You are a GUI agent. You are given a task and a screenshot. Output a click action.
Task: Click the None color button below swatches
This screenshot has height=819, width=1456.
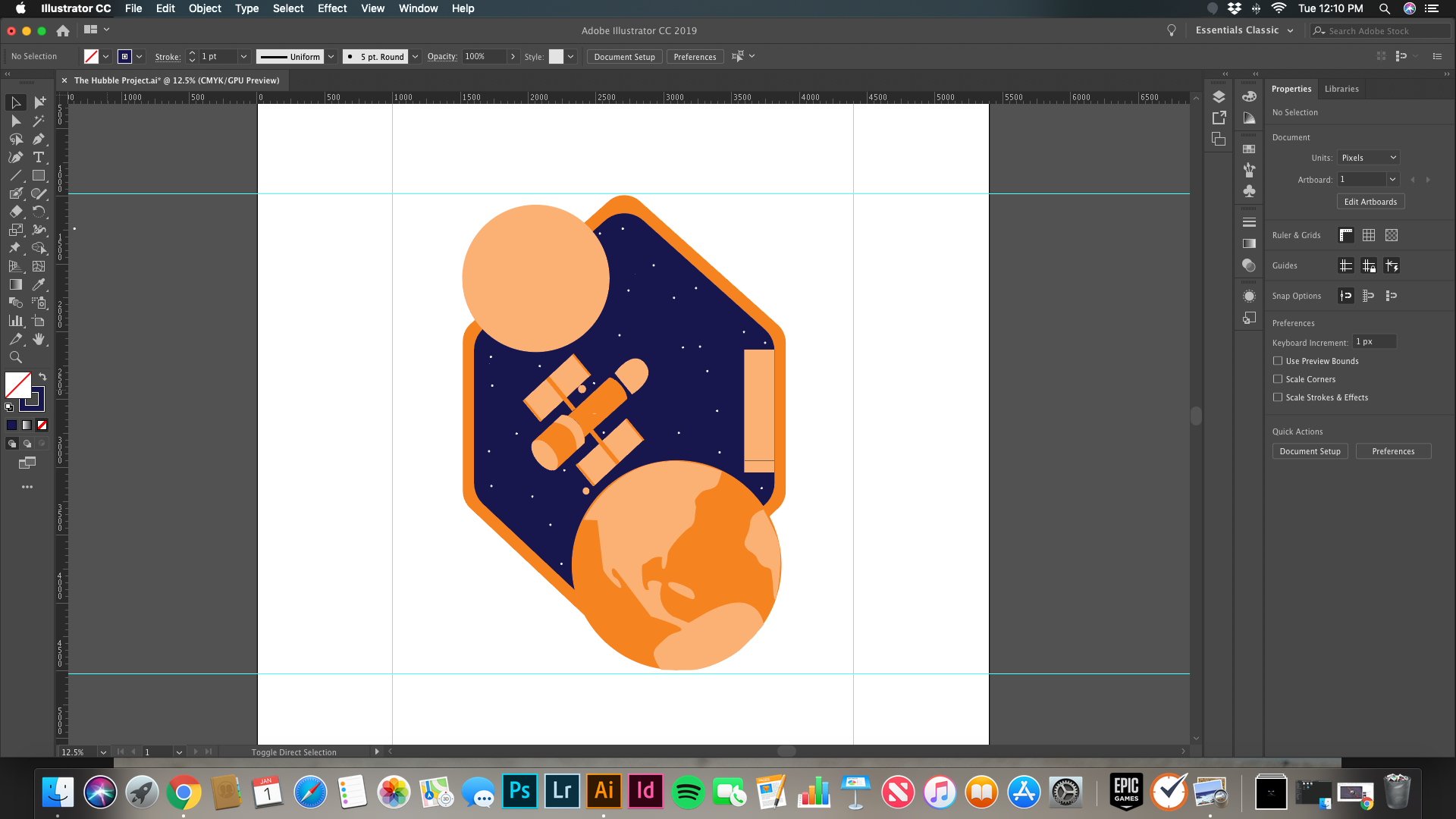coord(42,425)
